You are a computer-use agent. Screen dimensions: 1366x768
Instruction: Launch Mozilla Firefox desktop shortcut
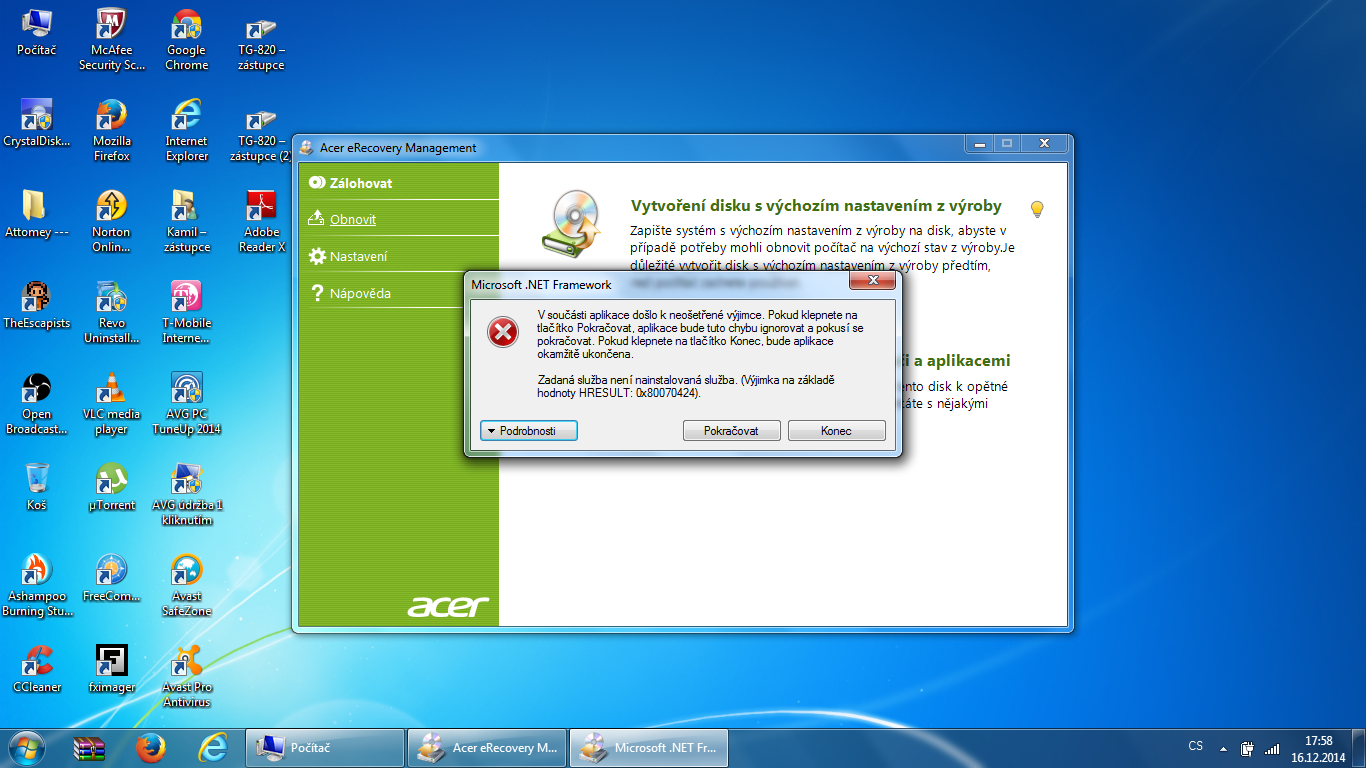click(x=111, y=131)
